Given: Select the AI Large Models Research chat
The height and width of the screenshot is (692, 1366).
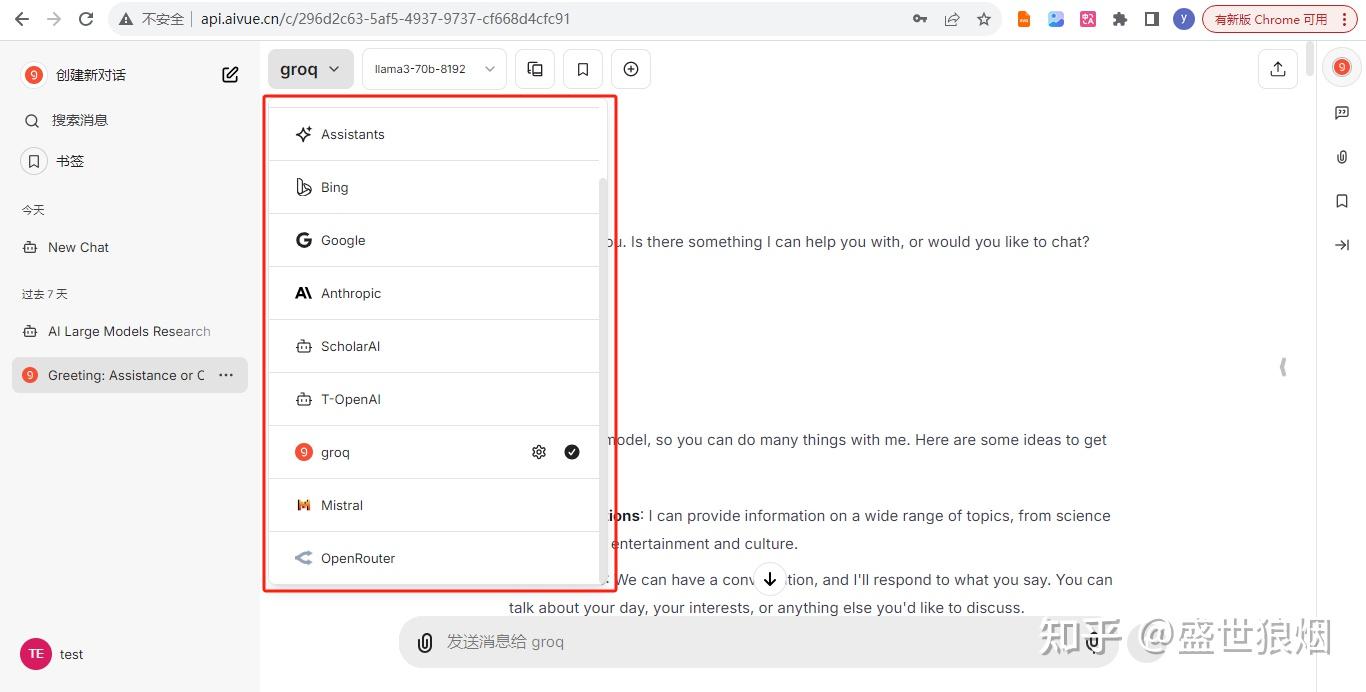Looking at the screenshot, I should (129, 331).
